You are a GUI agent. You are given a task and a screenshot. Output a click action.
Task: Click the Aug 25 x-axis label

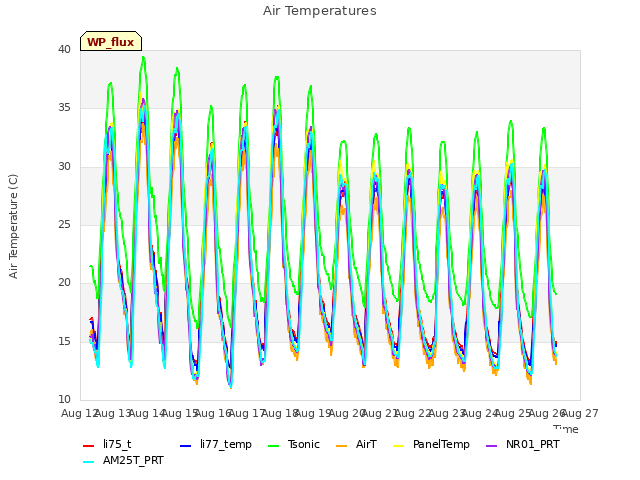(x=513, y=413)
